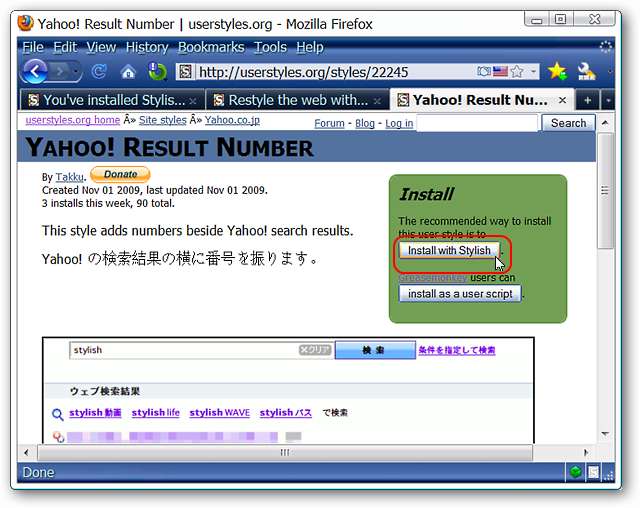Click the Log in link
The width and height of the screenshot is (640, 508).
pos(399,123)
